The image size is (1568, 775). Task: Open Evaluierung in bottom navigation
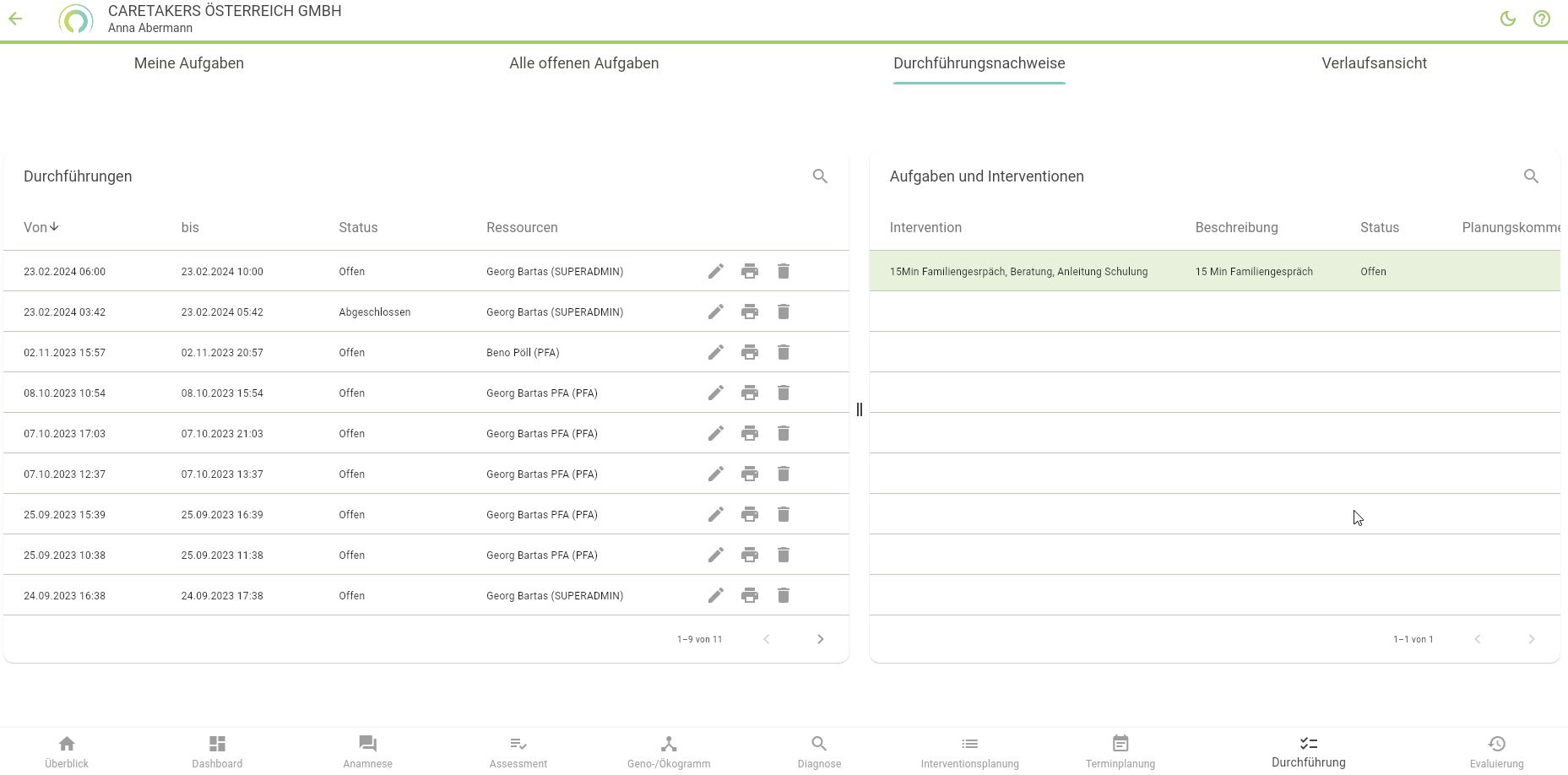tap(1495, 751)
